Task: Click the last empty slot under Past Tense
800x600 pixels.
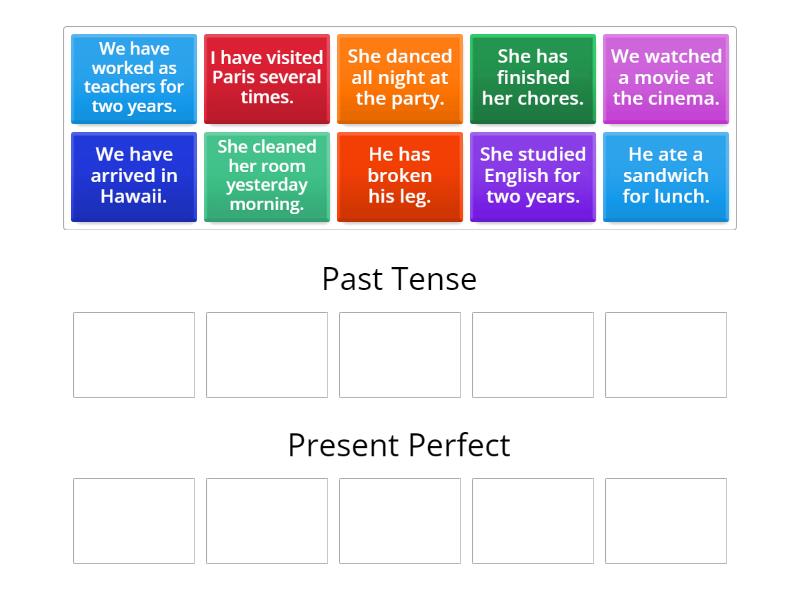Action: click(x=665, y=355)
